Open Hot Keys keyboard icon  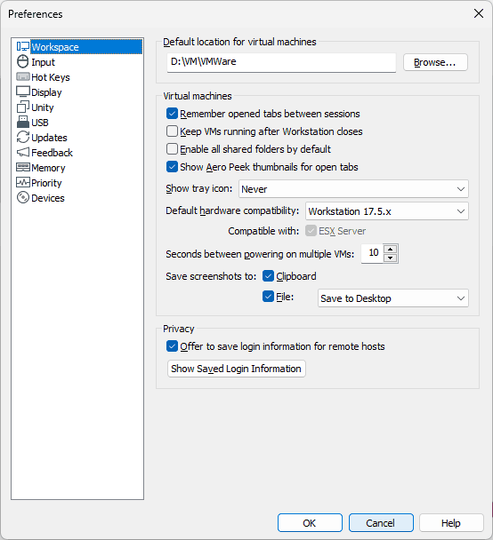[23, 76]
